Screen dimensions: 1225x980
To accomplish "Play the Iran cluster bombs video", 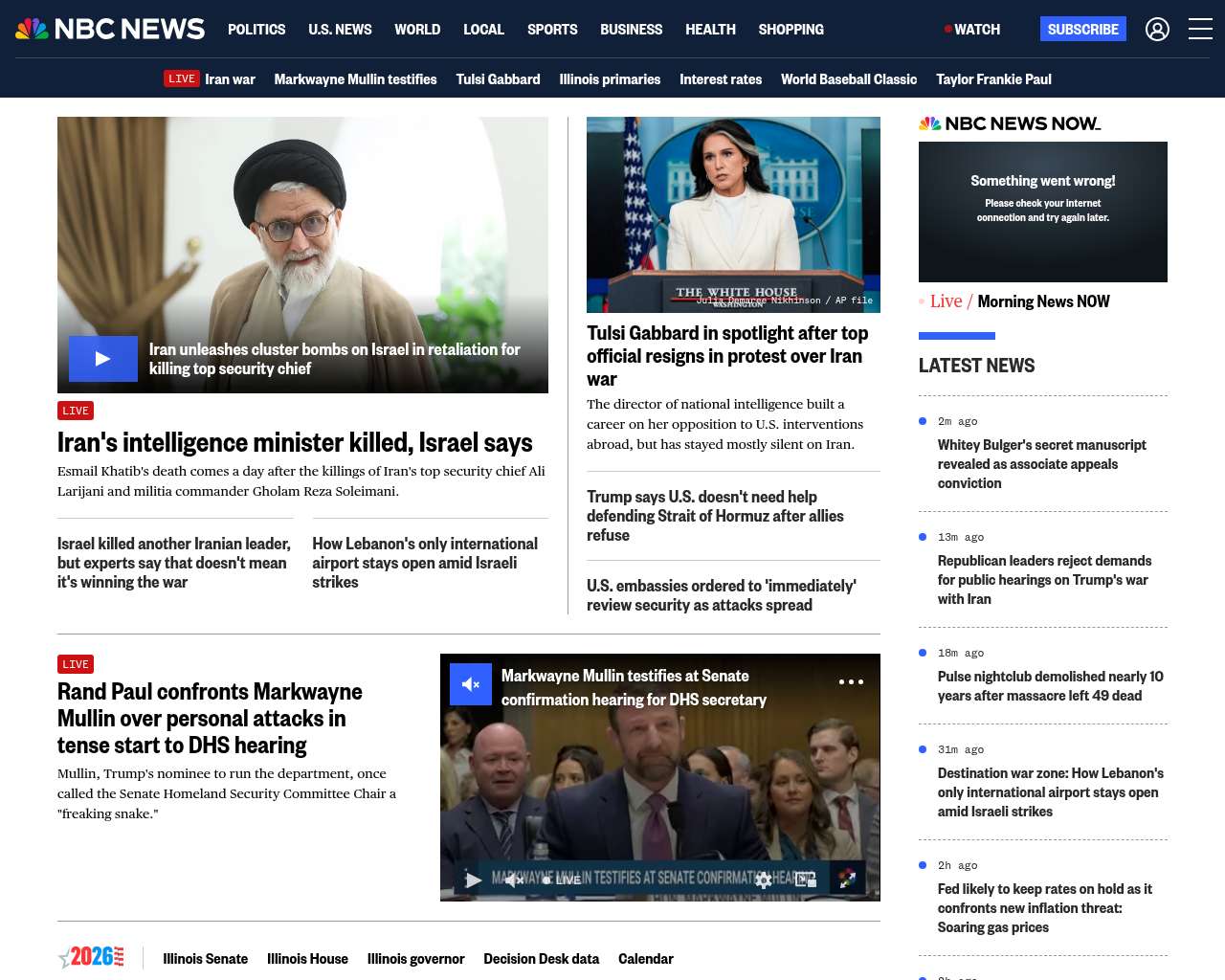I will click(103, 359).
